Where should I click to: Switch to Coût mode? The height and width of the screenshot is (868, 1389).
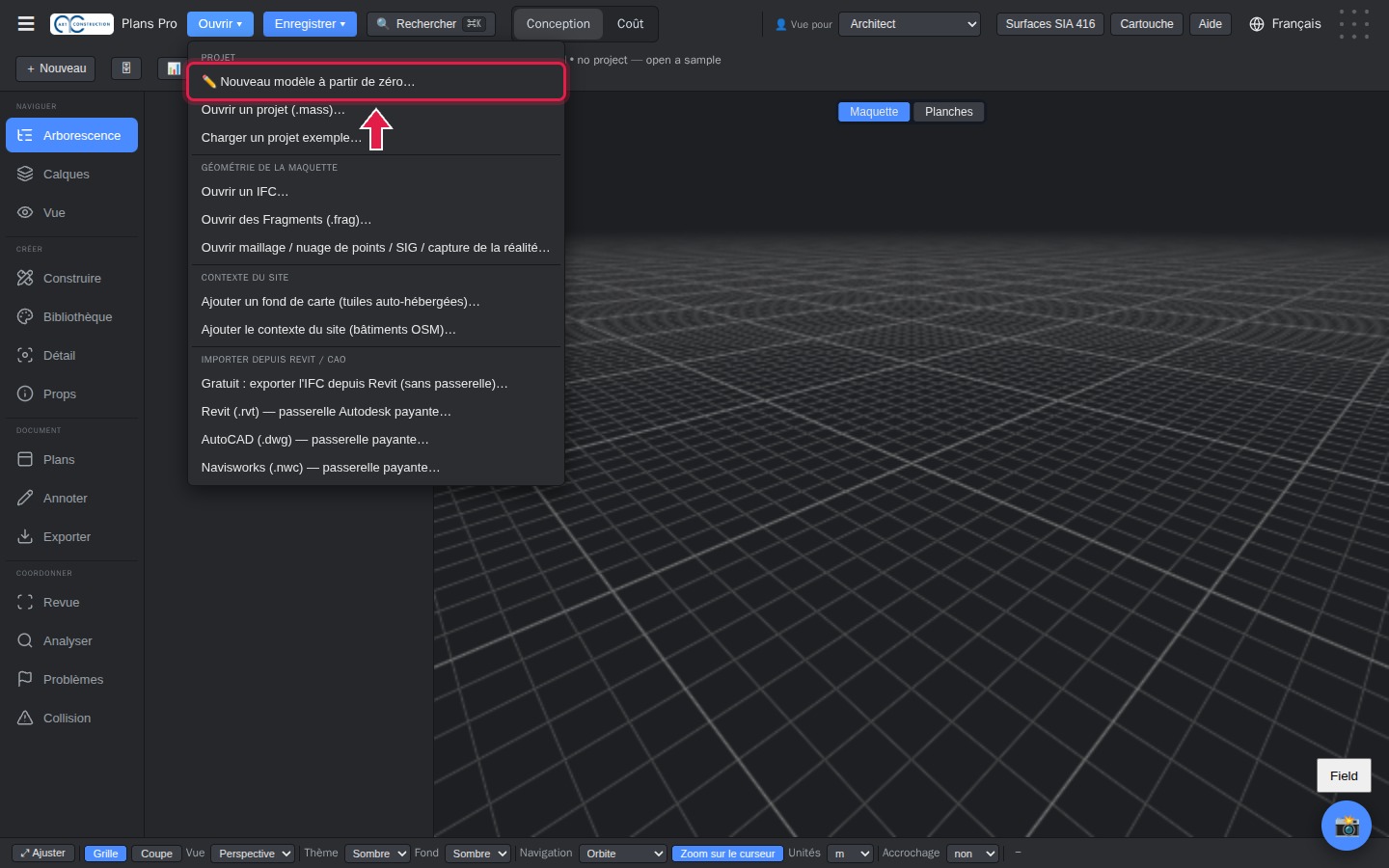point(630,24)
